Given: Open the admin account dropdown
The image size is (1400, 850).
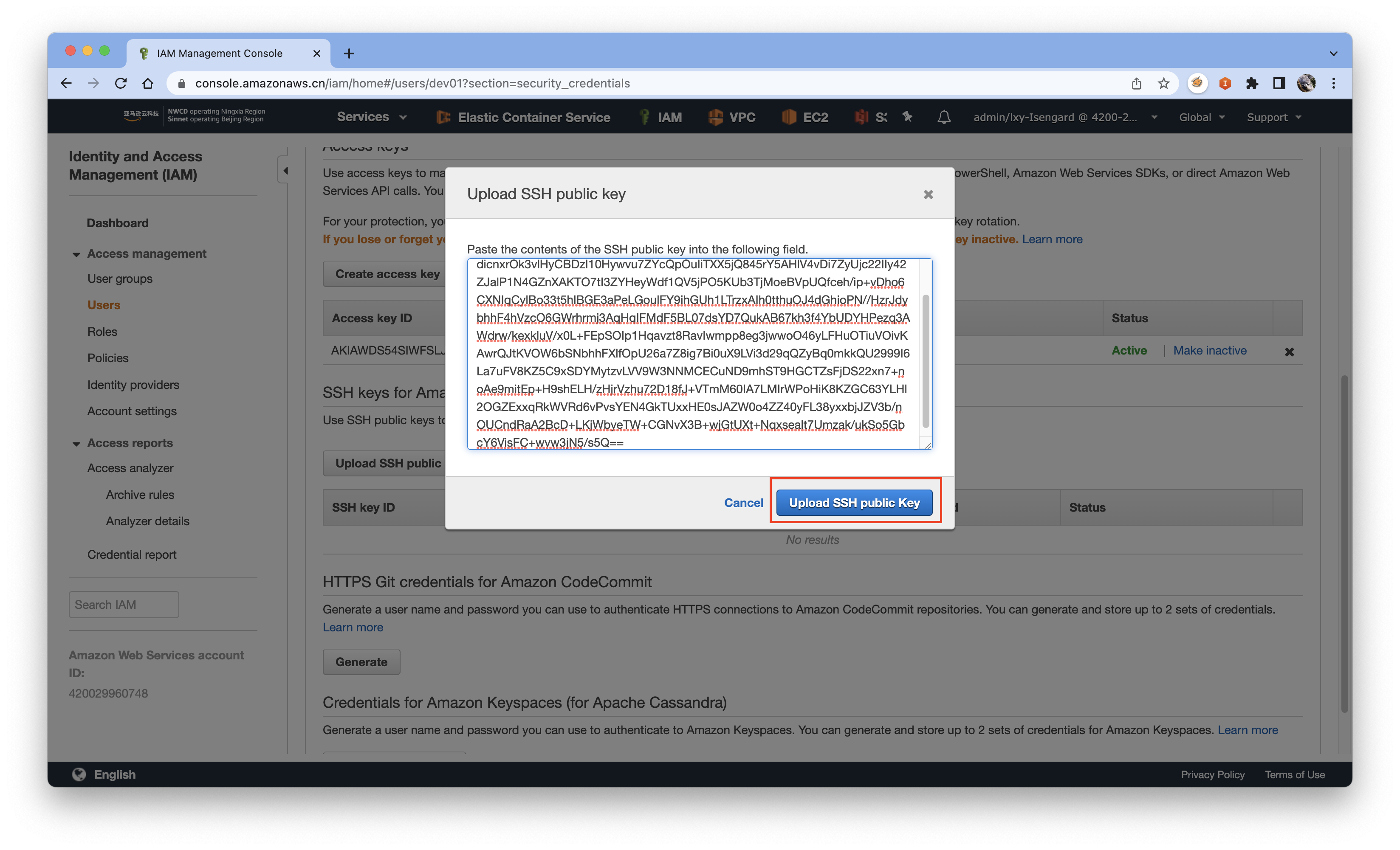Looking at the screenshot, I should pyautogui.click(x=1065, y=117).
